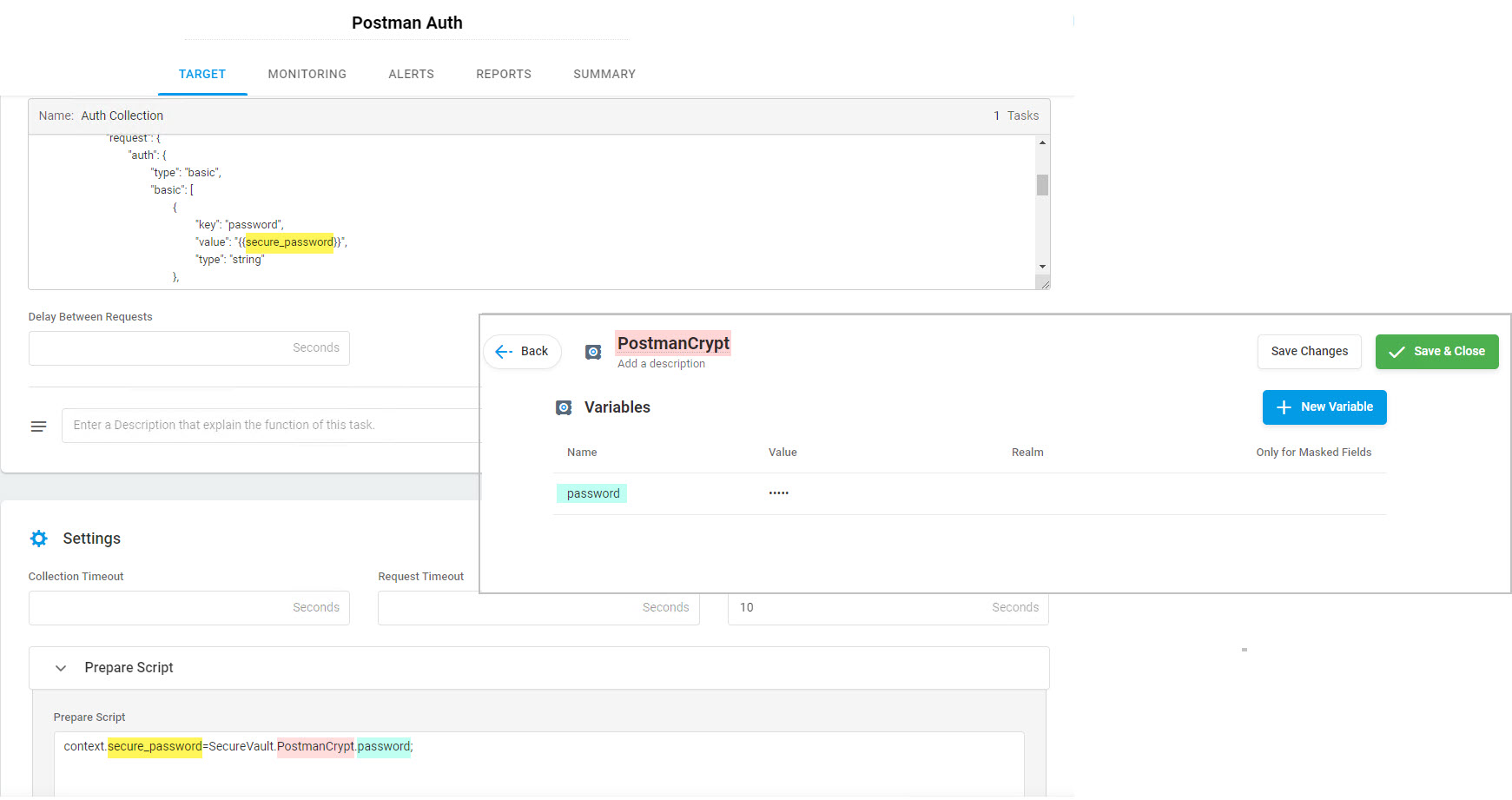Screen dimensions: 1512x800
Task: Click the description lines icon
Action: (x=39, y=426)
